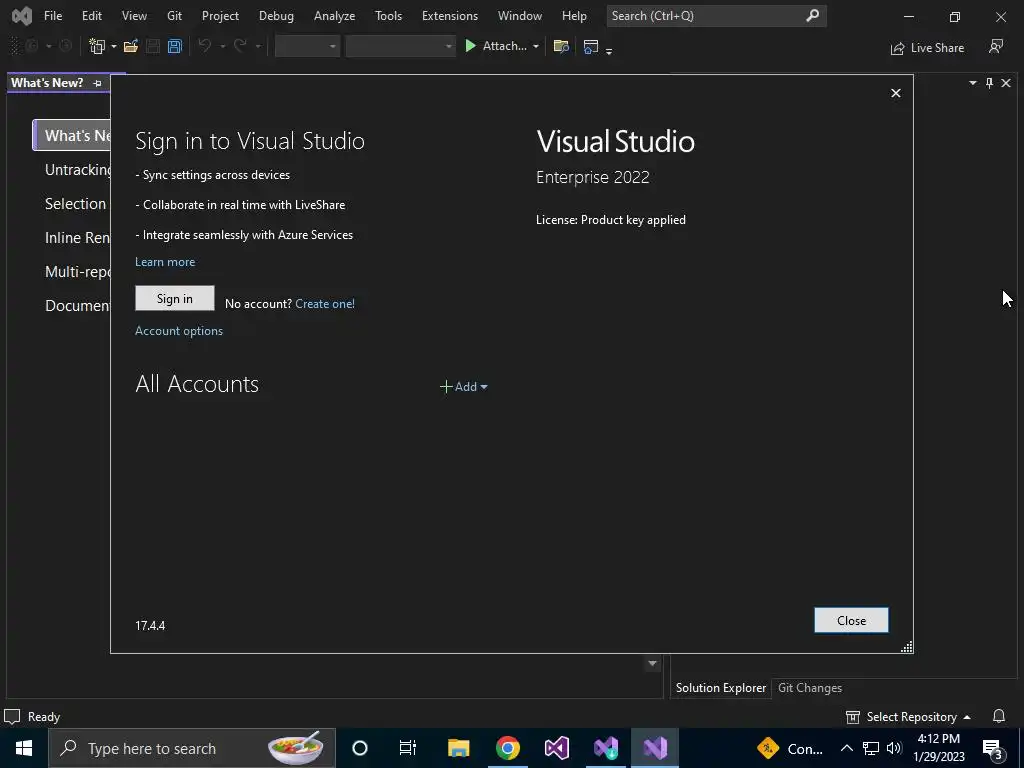
Task: Open the Account options link
Action: click(x=178, y=331)
